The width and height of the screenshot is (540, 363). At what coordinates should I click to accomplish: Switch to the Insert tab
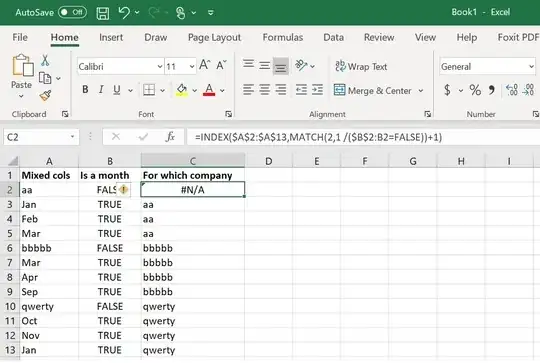click(x=111, y=37)
